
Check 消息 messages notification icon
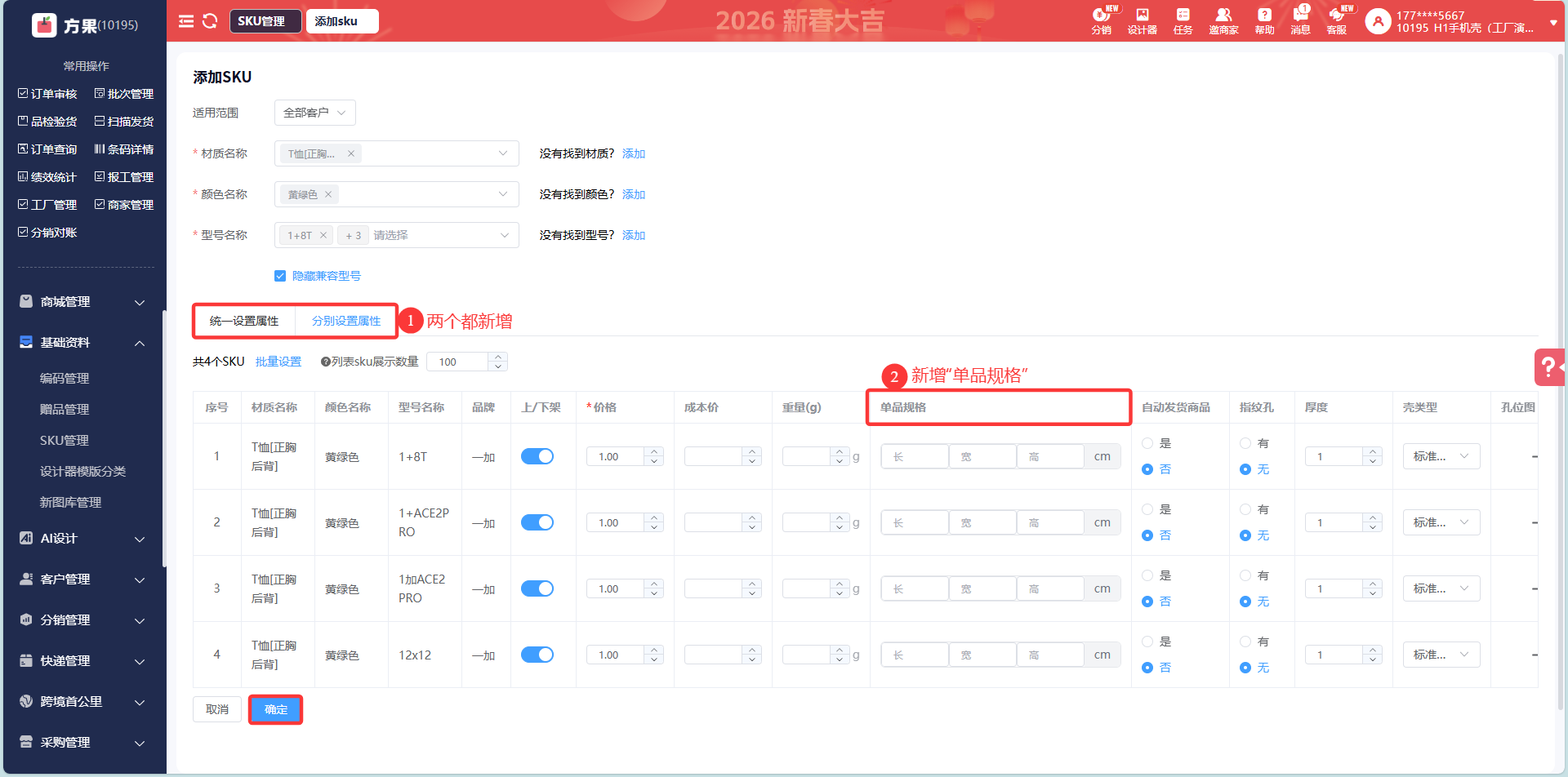pyautogui.click(x=1300, y=20)
